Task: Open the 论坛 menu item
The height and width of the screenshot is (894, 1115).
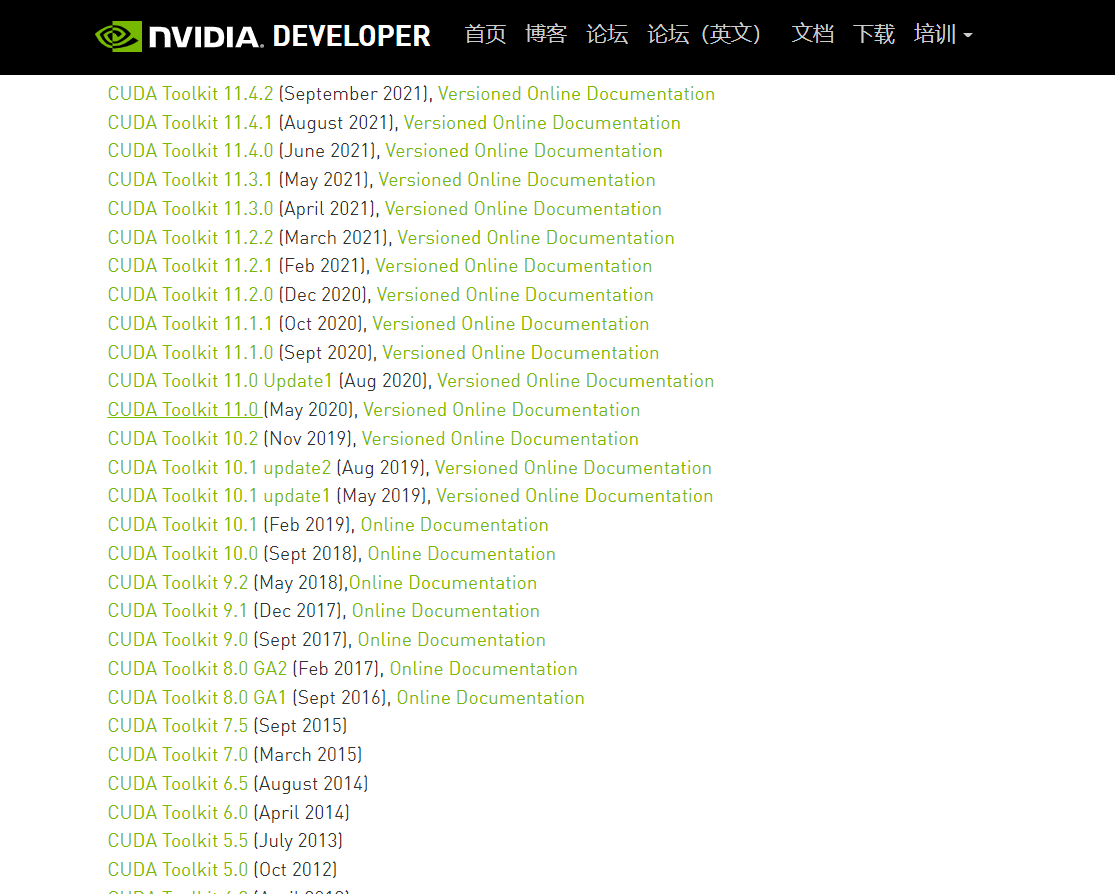Action: click(607, 34)
